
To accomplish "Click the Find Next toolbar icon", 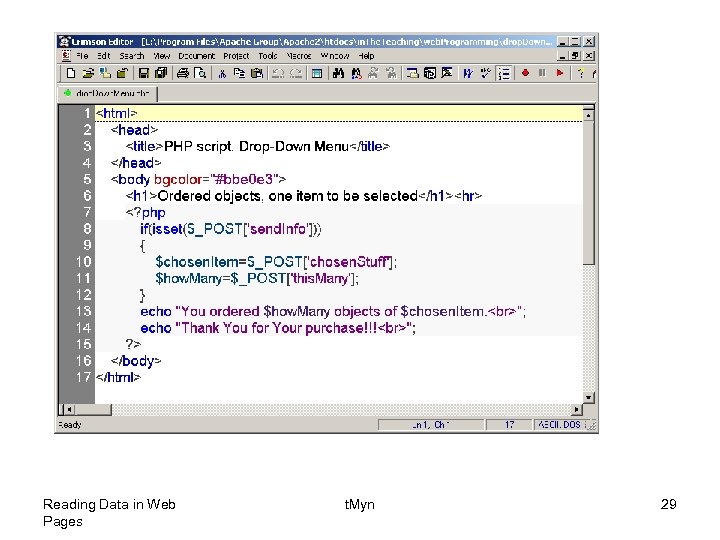I will [374, 73].
